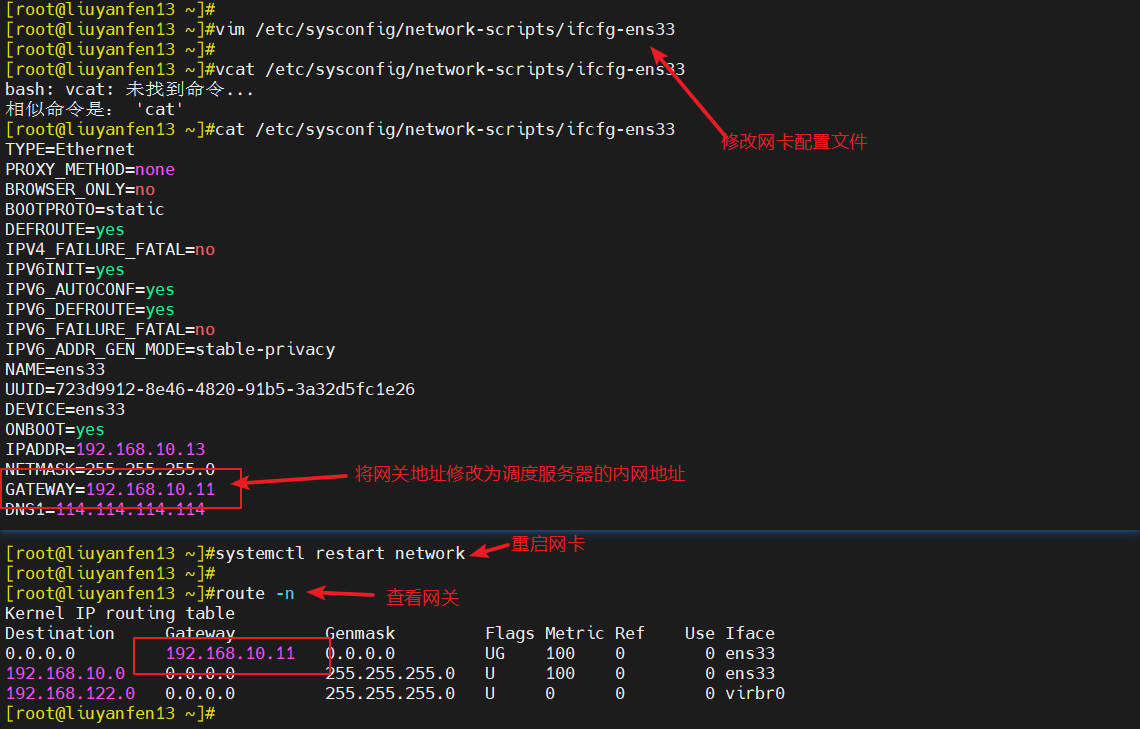This screenshot has width=1140, height=729.
Task: Click the 'Kernel IP routing table' heading
Action: pos(120,613)
